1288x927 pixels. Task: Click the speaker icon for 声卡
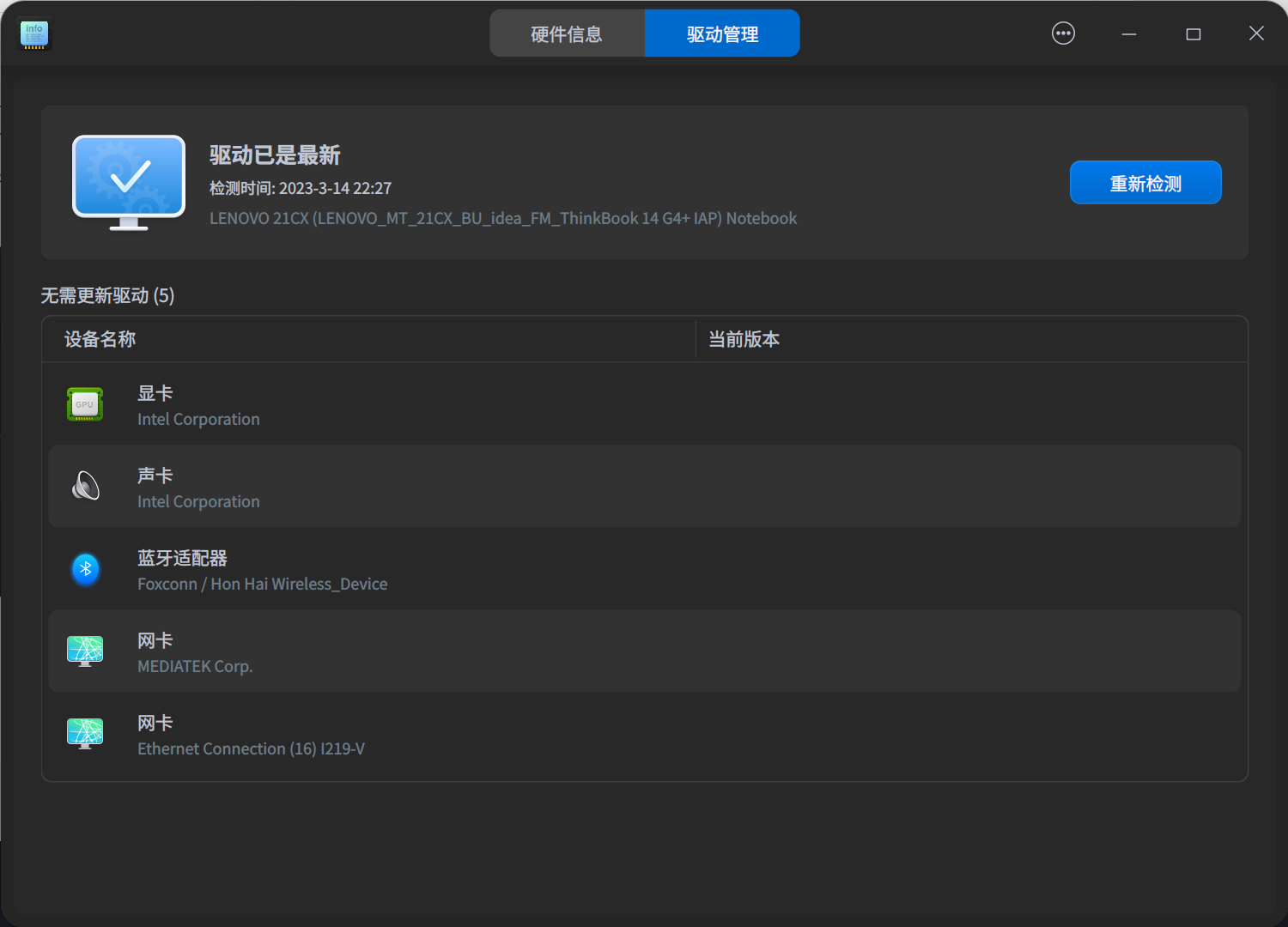[85, 487]
